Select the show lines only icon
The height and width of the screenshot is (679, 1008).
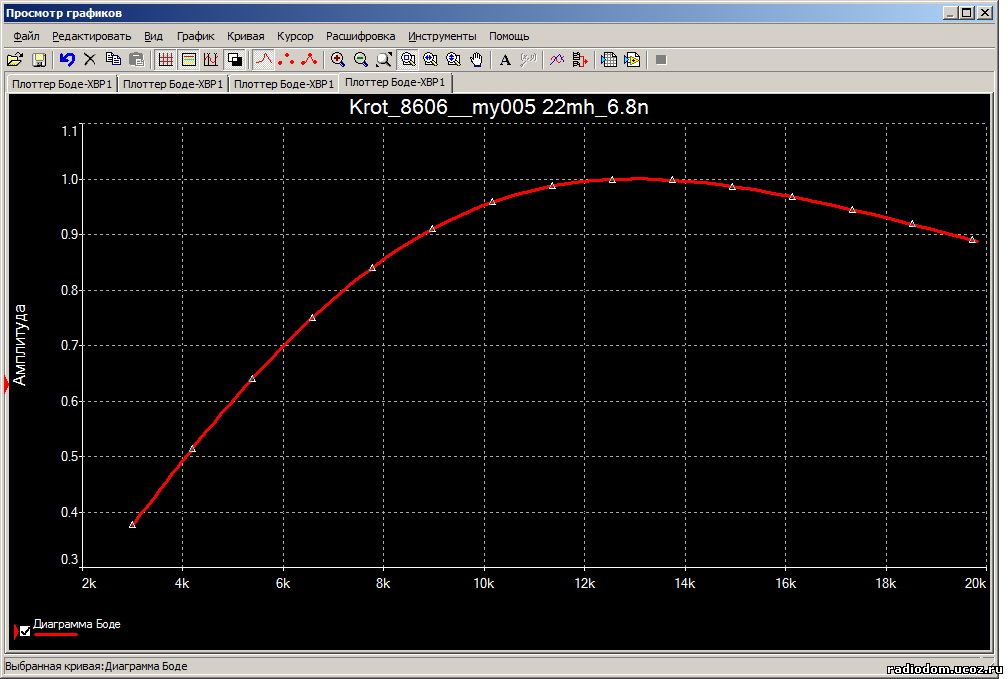(263, 60)
